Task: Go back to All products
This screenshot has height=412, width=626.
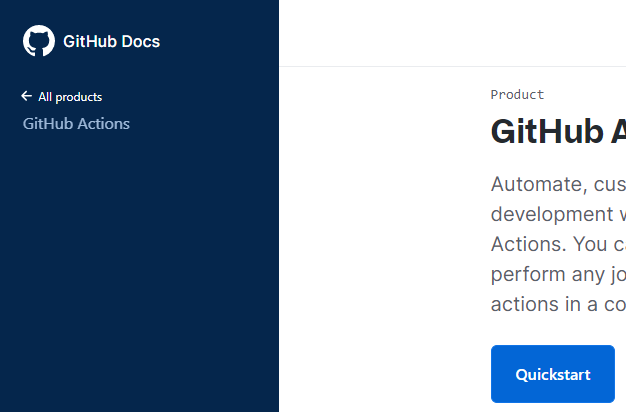Action: (x=70, y=97)
